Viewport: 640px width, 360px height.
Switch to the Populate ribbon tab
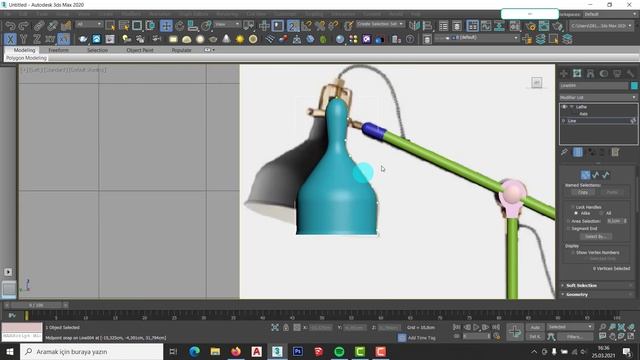click(182, 50)
